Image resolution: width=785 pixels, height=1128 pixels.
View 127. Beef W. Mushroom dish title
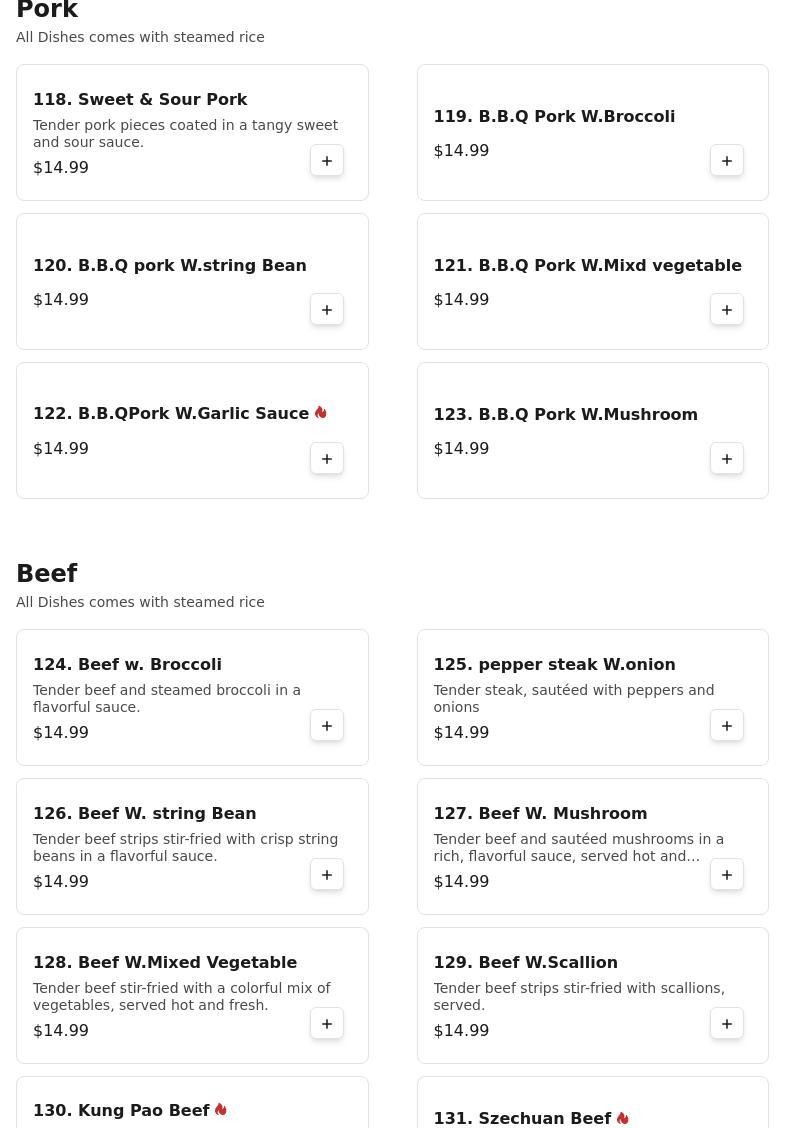tap(540, 814)
